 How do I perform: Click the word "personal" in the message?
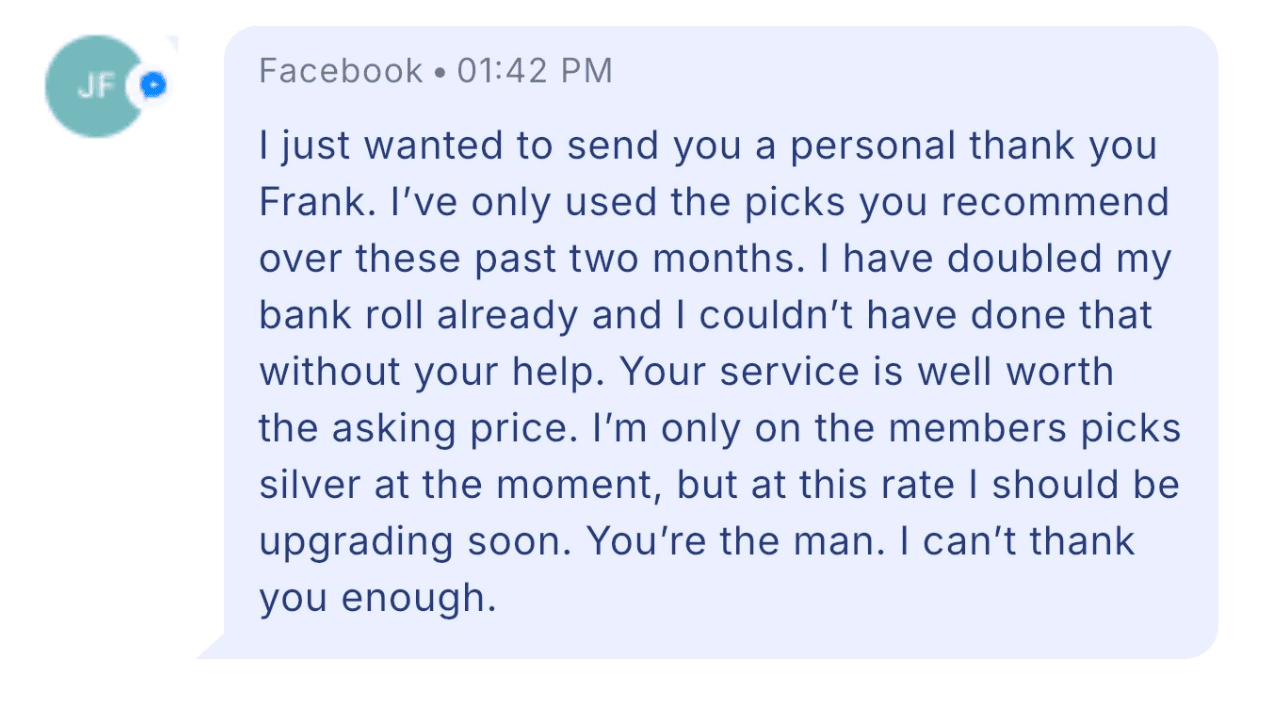pyautogui.click(x=873, y=146)
